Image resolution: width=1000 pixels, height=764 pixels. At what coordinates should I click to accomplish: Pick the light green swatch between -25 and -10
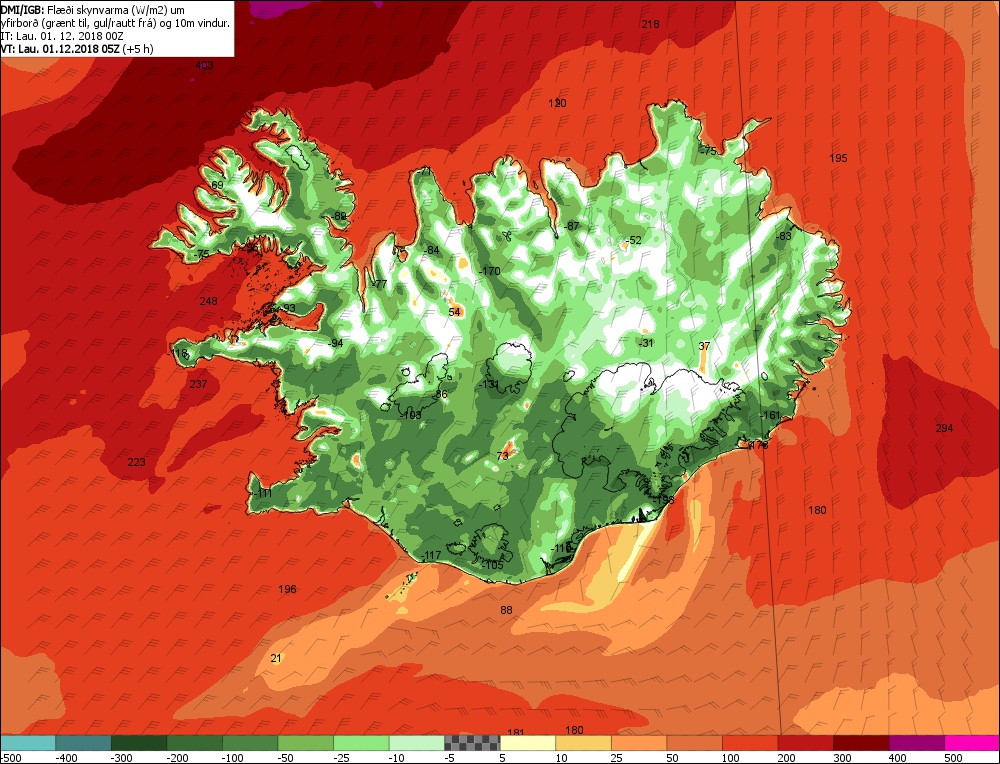pyautogui.click(x=362, y=743)
